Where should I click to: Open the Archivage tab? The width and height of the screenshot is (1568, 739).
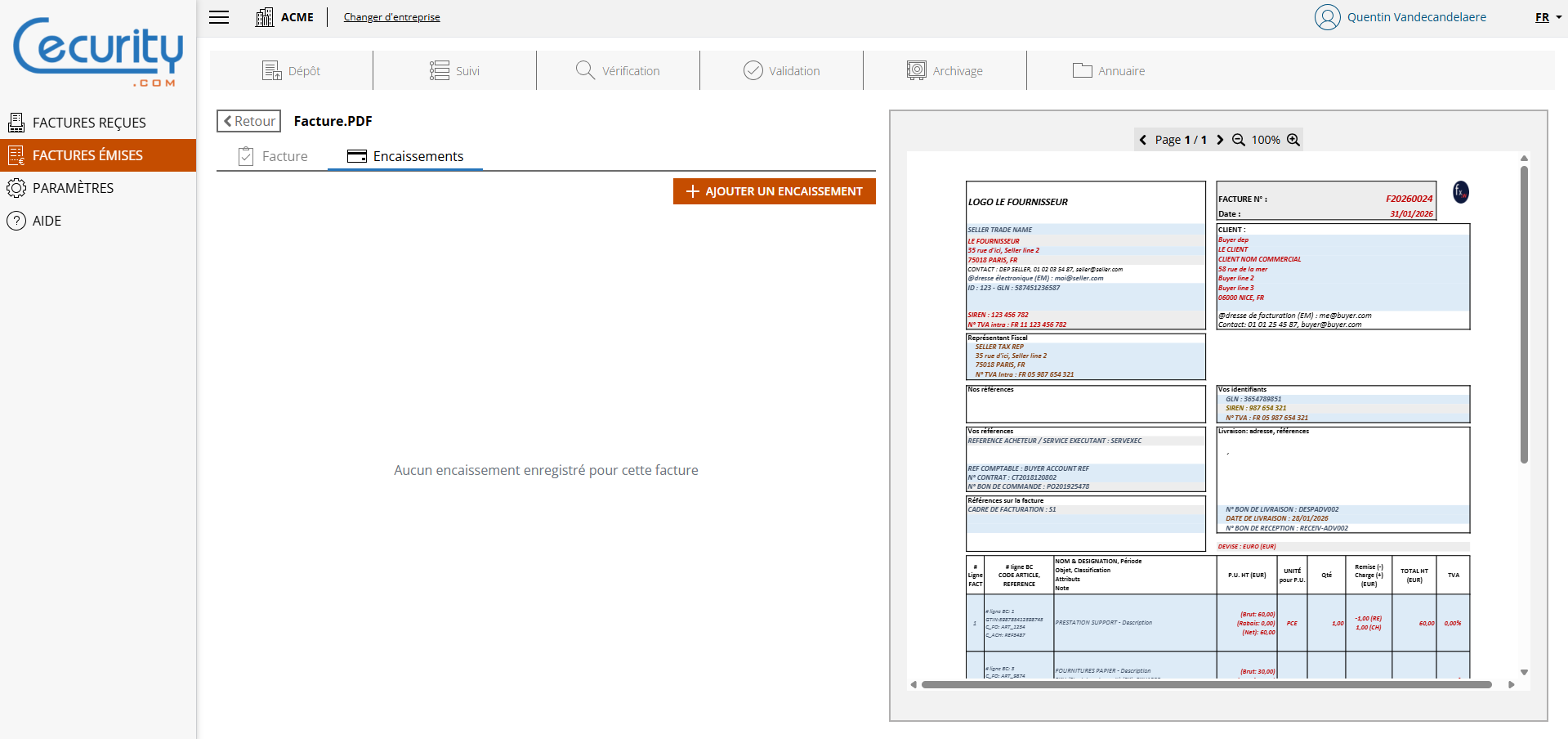[945, 71]
